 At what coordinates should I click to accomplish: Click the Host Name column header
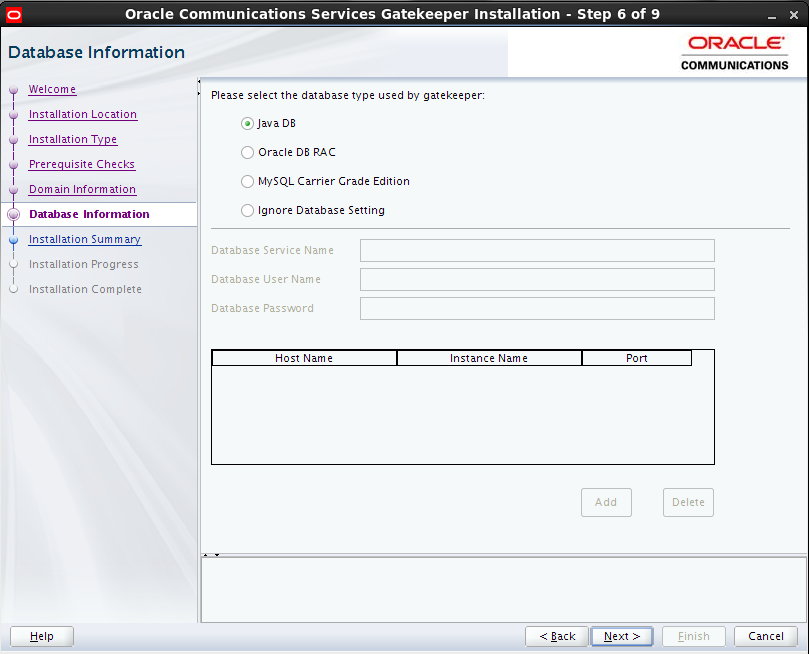(x=304, y=358)
